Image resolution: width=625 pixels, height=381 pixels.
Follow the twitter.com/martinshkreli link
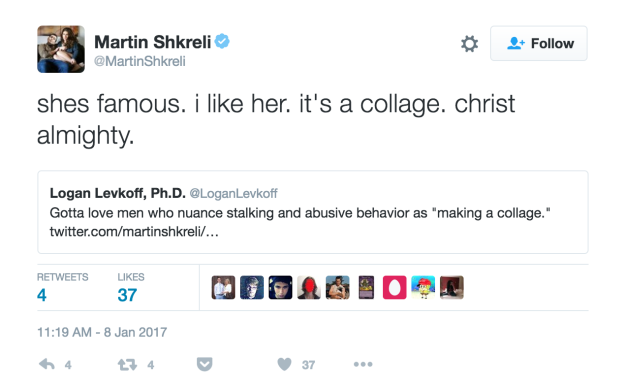coord(134,231)
